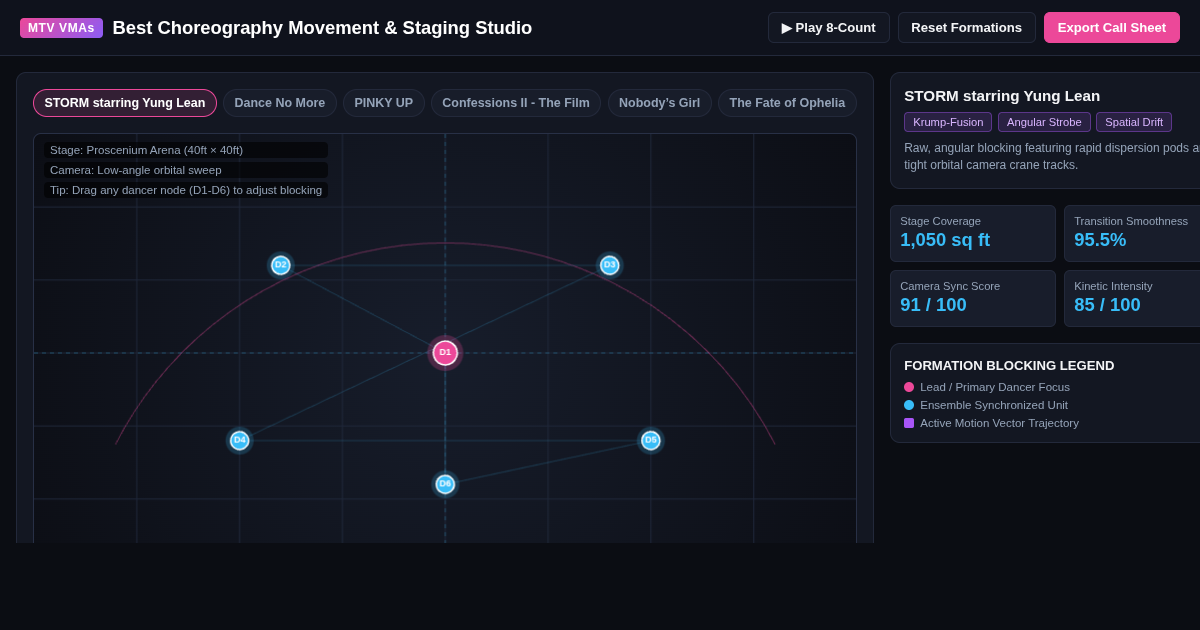The image size is (1200, 630).
Task: Switch to Confessions II - The Film tab
Action: click(x=516, y=103)
